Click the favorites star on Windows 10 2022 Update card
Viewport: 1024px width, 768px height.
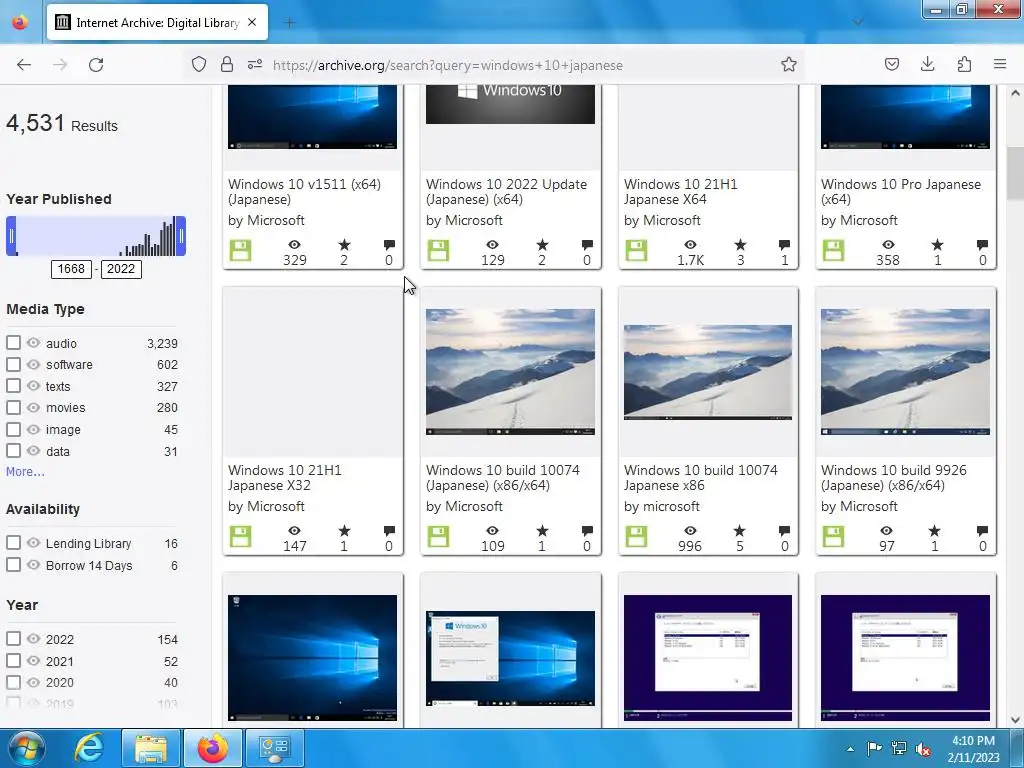click(542, 245)
